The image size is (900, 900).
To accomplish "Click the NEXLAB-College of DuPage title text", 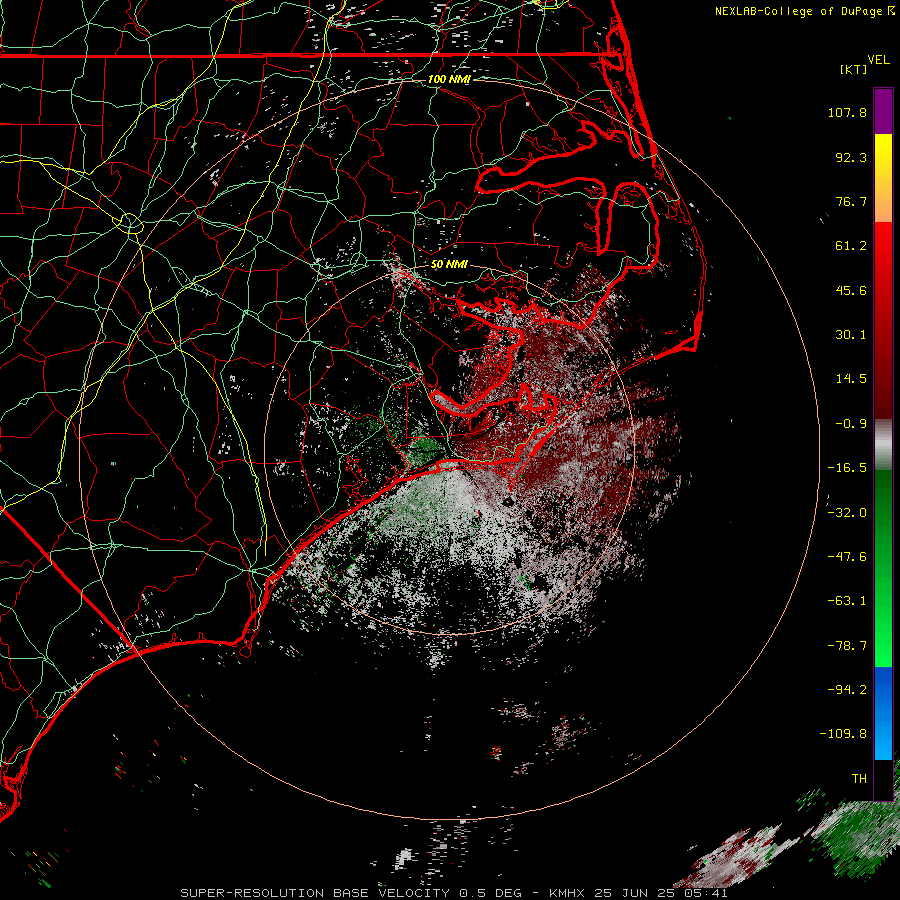I will click(800, 11).
